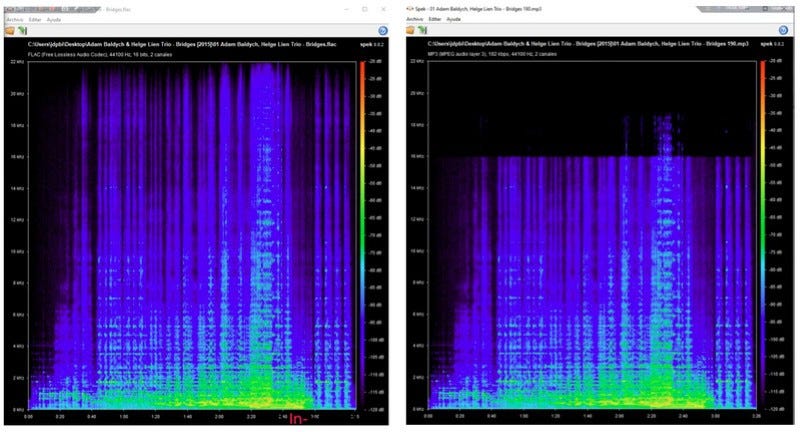Screen dimensions: 800x432
Task: Open the Archivo menu in the MP3 window
Action: tap(415, 19)
